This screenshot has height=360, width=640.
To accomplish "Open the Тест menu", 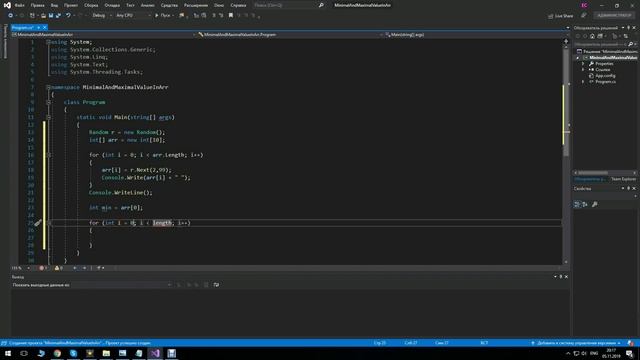I will 130,5.
